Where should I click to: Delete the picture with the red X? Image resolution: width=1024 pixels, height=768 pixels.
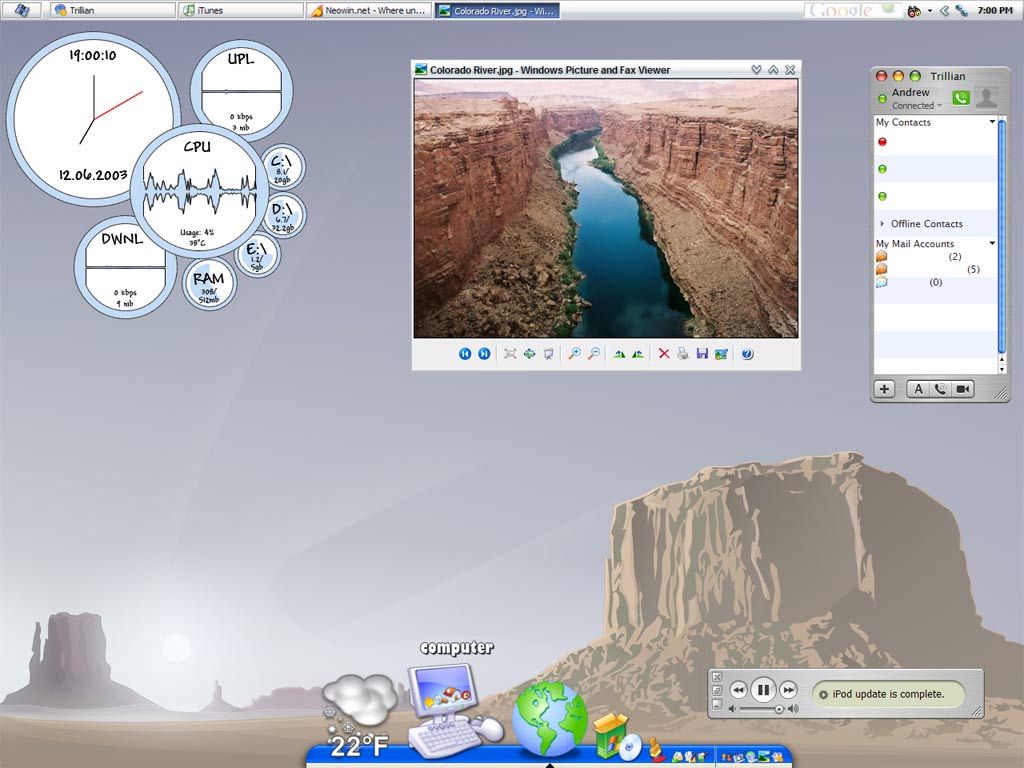(663, 354)
